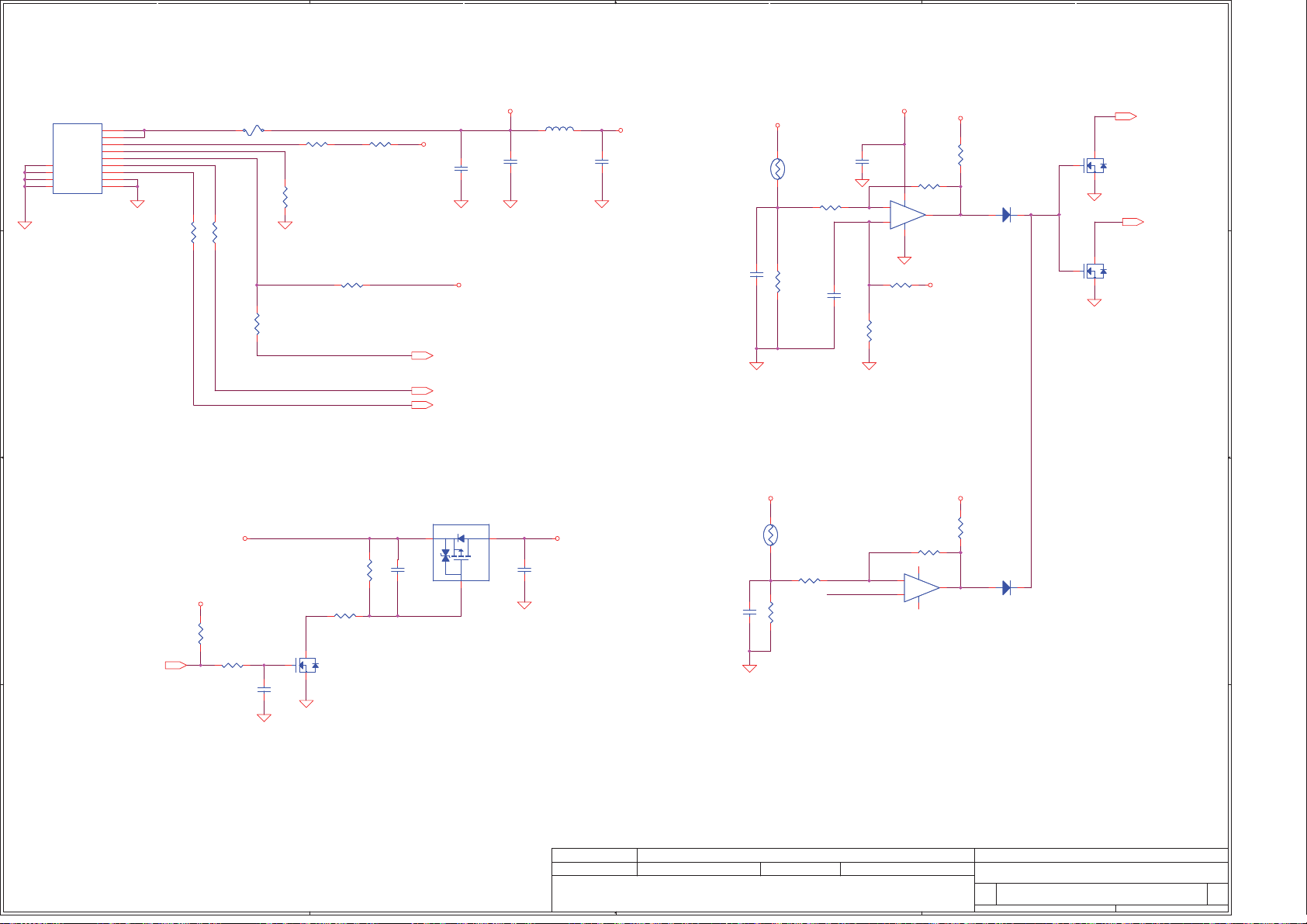Click the capacitor right of the boxed MOSFET
Viewport: 1307px width, 924px height.
tap(524, 570)
